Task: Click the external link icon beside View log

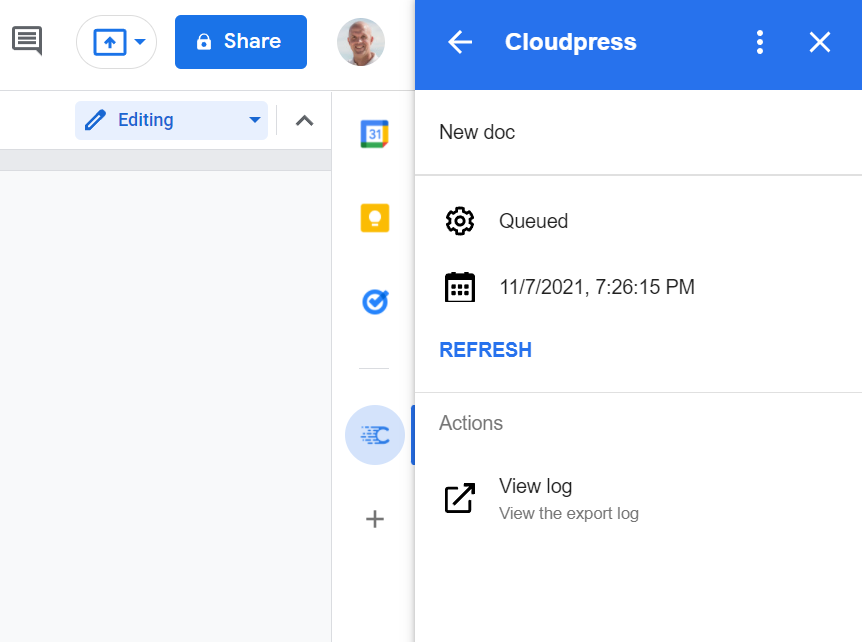Action: point(460,498)
